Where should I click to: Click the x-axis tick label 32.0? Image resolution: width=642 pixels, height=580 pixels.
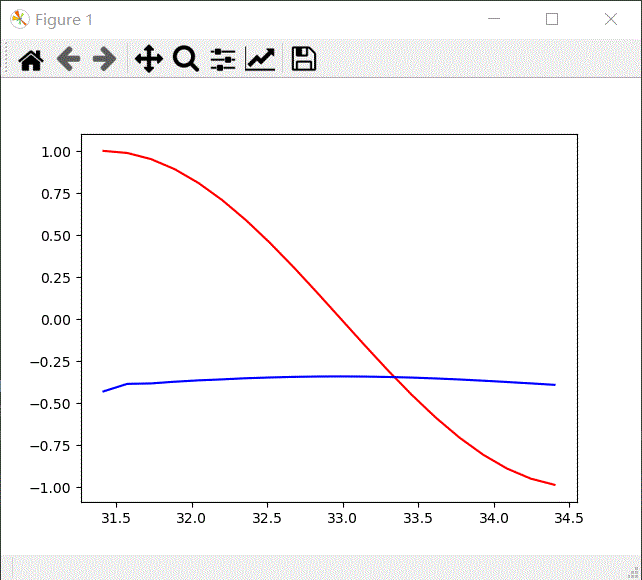click(192, 519)
